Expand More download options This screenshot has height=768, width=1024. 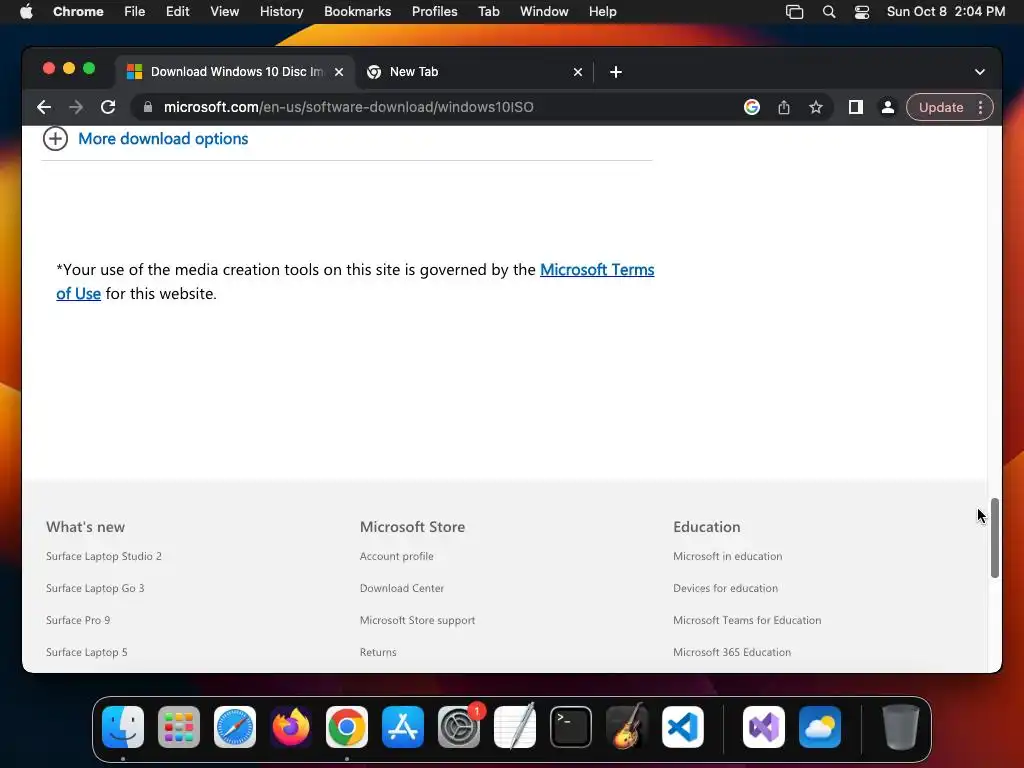145,138
